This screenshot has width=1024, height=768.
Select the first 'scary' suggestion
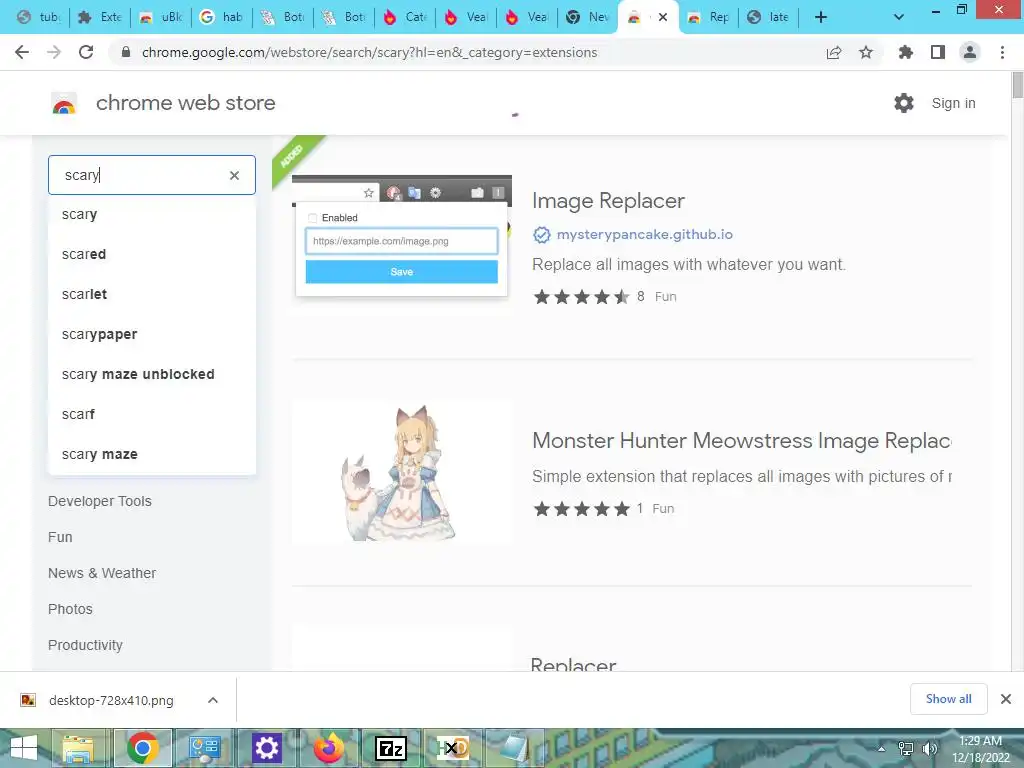pyautogui.click(x=152, y=214)
